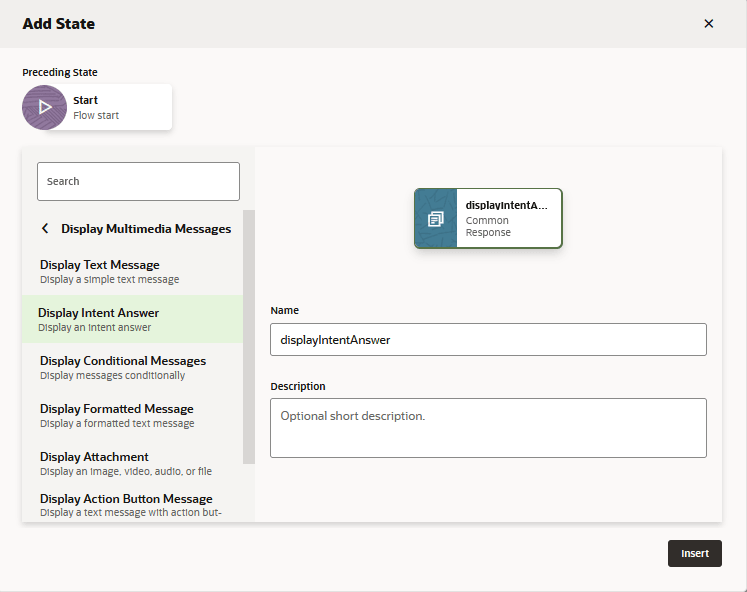The height and width of the screenshot is (592, 747).
Task: Click the Common Response component icon
Action: coord(436,218)
